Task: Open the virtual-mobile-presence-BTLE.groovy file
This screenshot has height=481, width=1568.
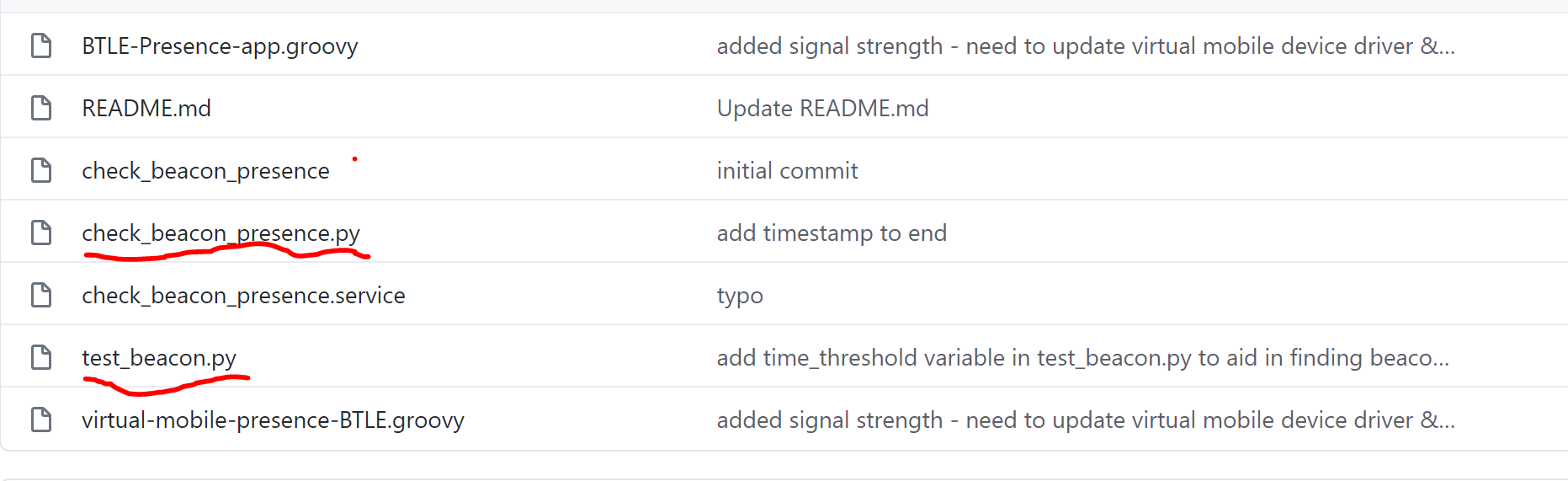Action: click(x=273, y=420)
